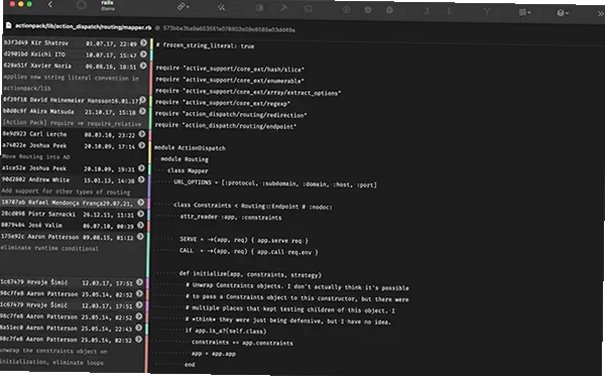
Task: Jump to commit b3f3d69 by Kir Shatrov
Action: (144, 43)
